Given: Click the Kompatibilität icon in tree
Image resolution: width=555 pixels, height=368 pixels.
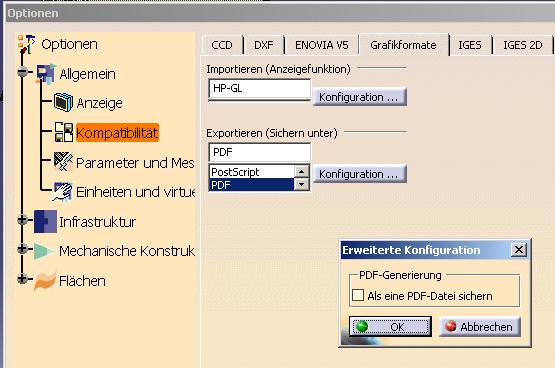Looking at the screenshot, I should tap(63, 132).
